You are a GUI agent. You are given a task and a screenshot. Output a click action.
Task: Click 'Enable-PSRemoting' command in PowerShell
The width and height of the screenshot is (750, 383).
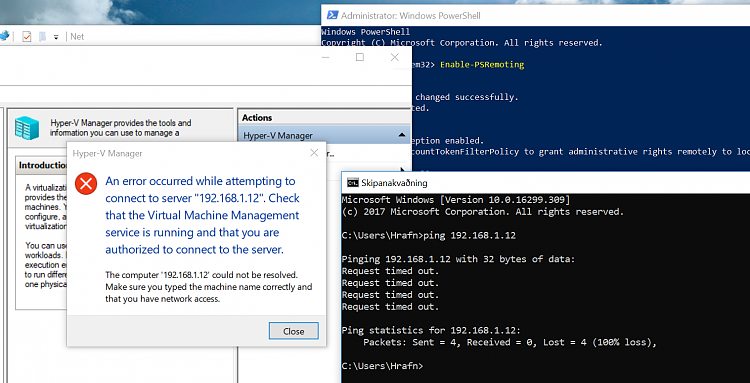click(x=482, y=65)
